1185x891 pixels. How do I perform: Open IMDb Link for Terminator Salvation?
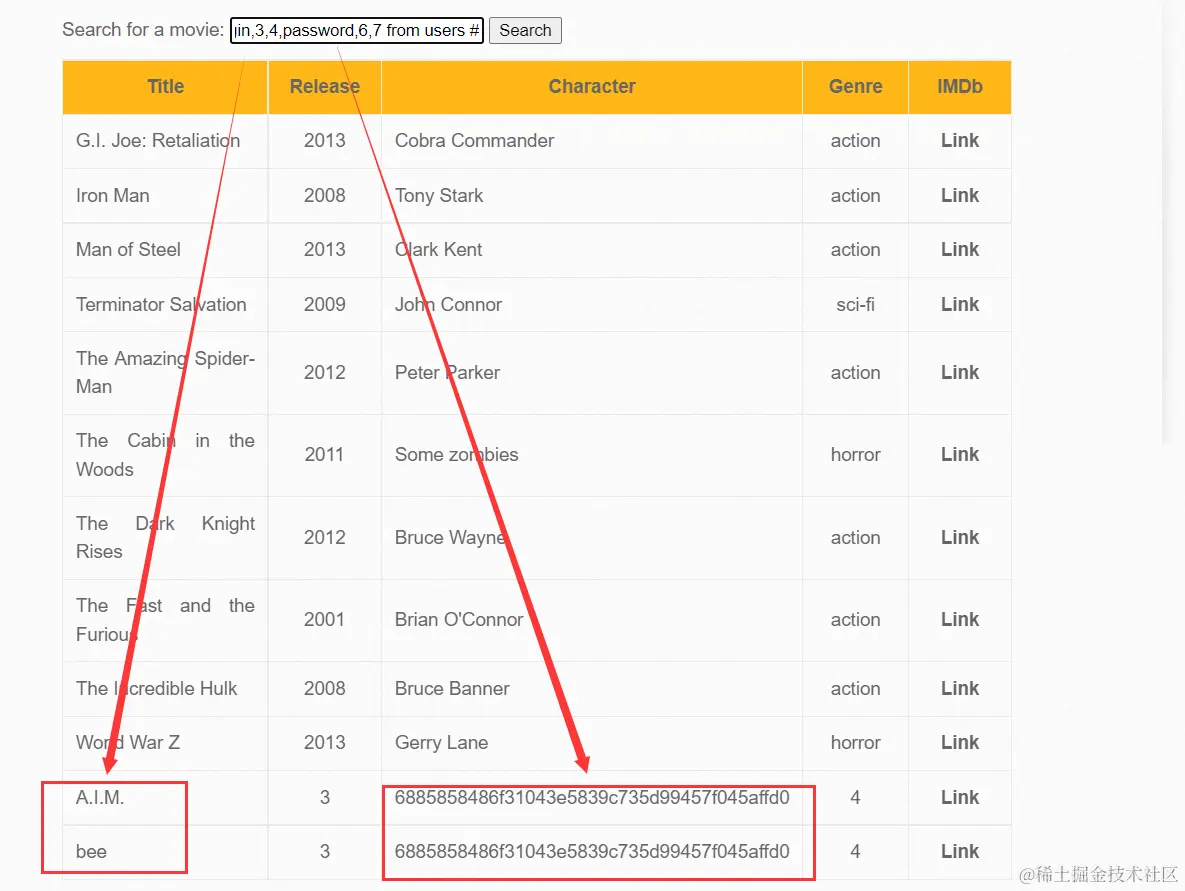click(x=960, y=305)
